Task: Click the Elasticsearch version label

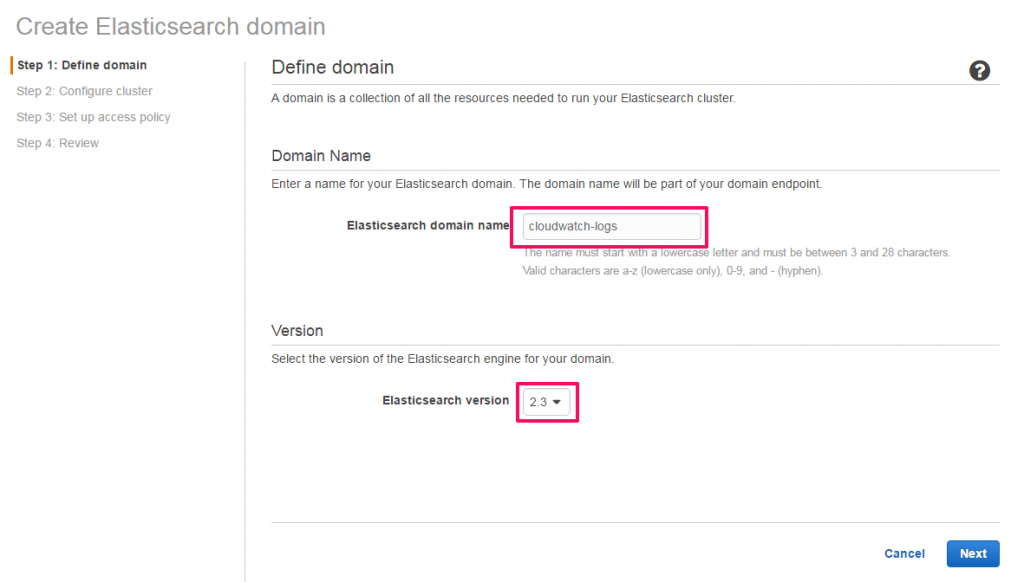Action: tap(445, 400)
